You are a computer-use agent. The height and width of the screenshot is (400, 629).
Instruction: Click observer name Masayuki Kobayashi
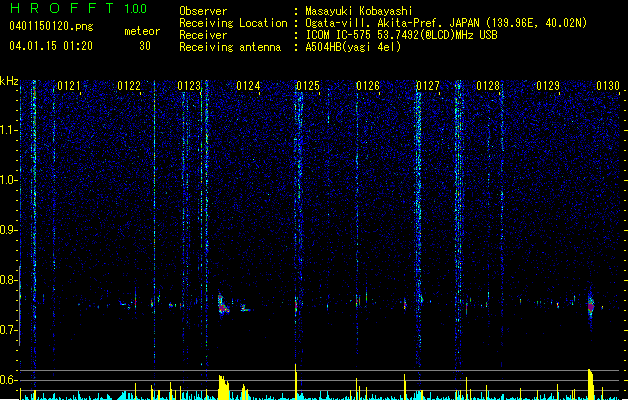pos(359,11)
